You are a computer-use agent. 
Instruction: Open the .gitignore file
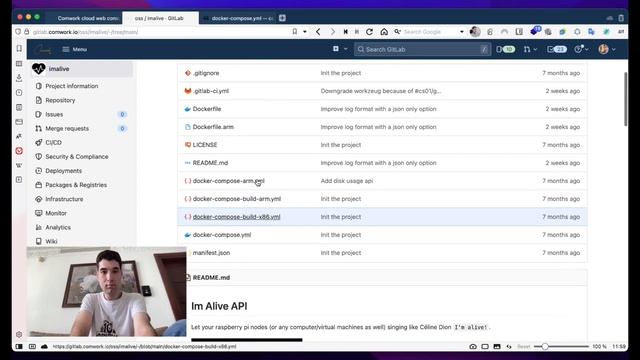tap(206, 73)
